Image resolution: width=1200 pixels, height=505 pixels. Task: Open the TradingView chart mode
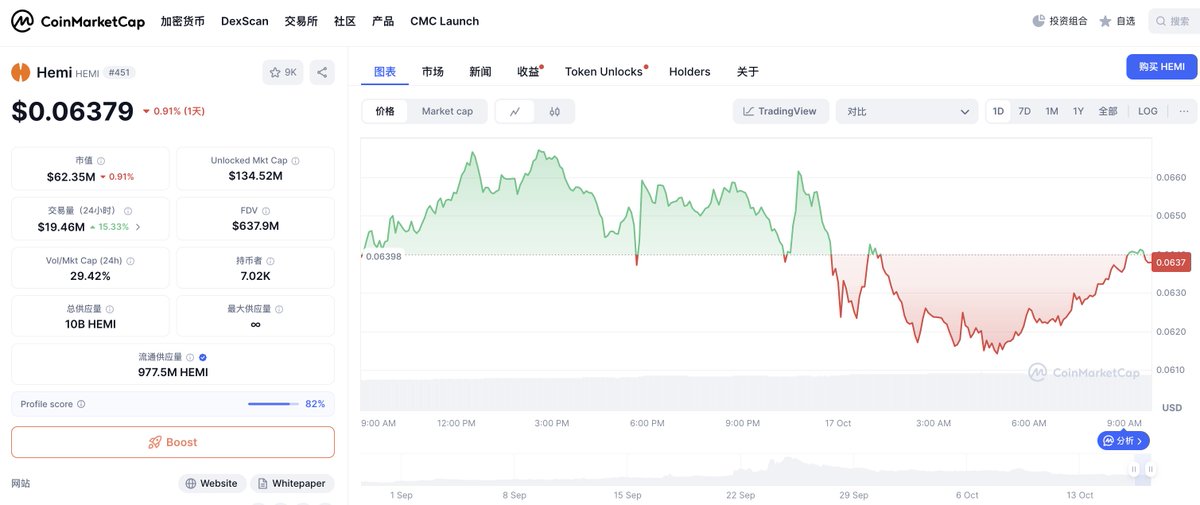[780, 111]
